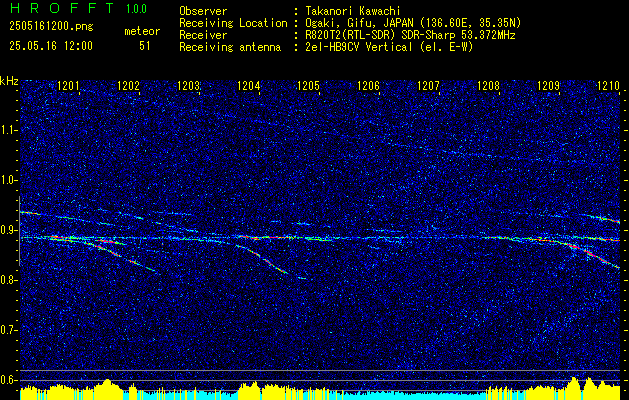
Task: Click the 1204 time marker
Action: 249,85
